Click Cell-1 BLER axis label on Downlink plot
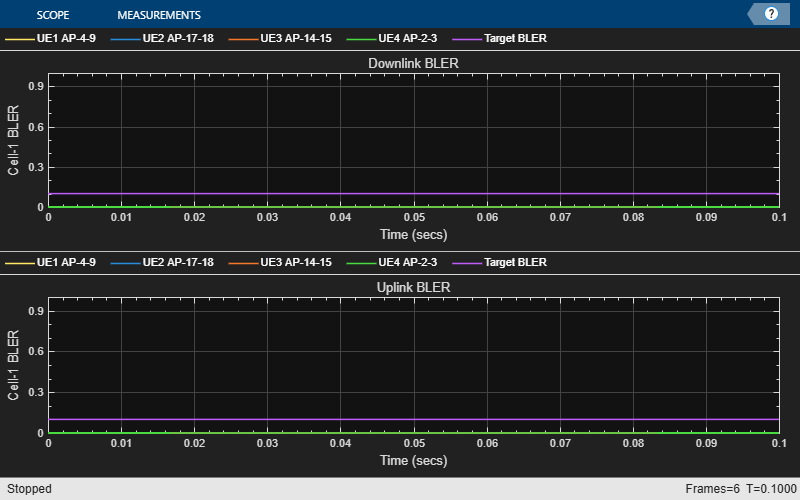This screenshot has height=500, width=800. pos(14,141)
